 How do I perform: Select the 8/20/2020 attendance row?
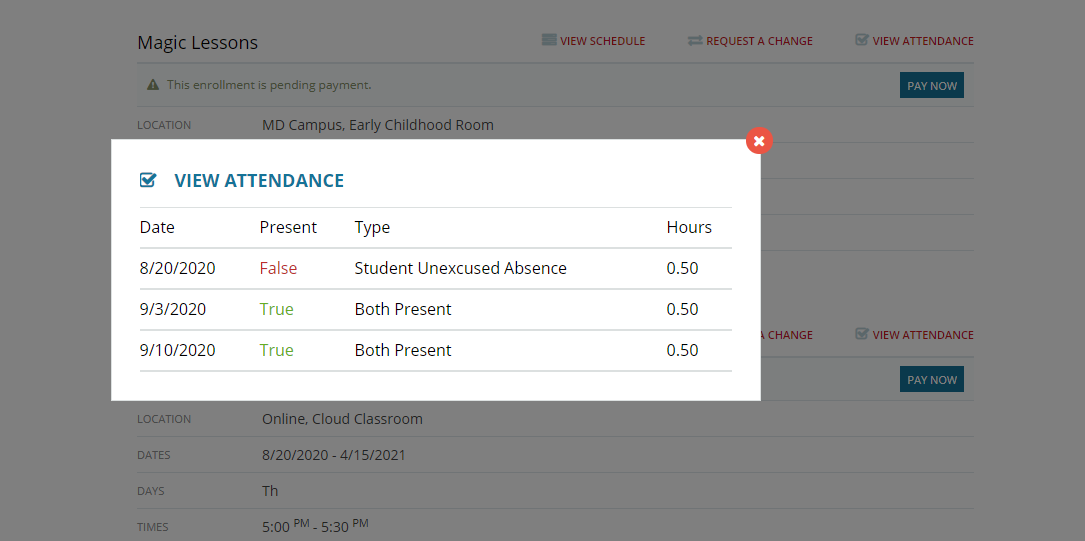point(436,268)
